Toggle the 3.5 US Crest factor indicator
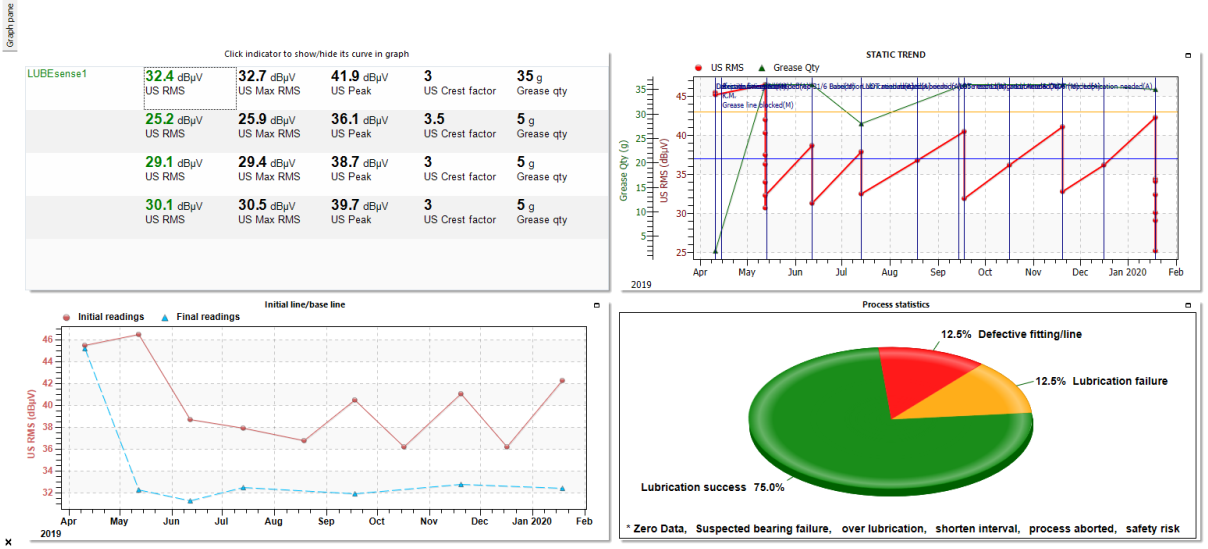Image resolution: width=1208 pixels, height=549 pixels. [x=459, y=125]
